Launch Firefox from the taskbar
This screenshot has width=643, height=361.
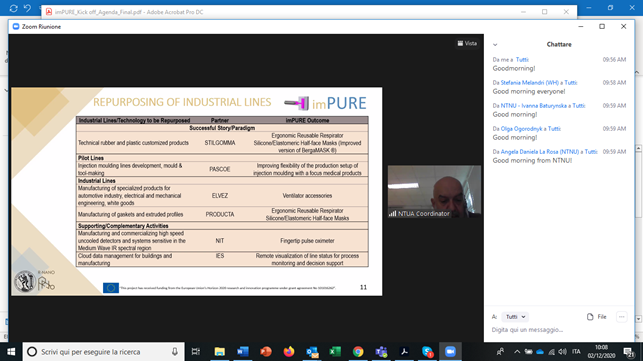289,352
